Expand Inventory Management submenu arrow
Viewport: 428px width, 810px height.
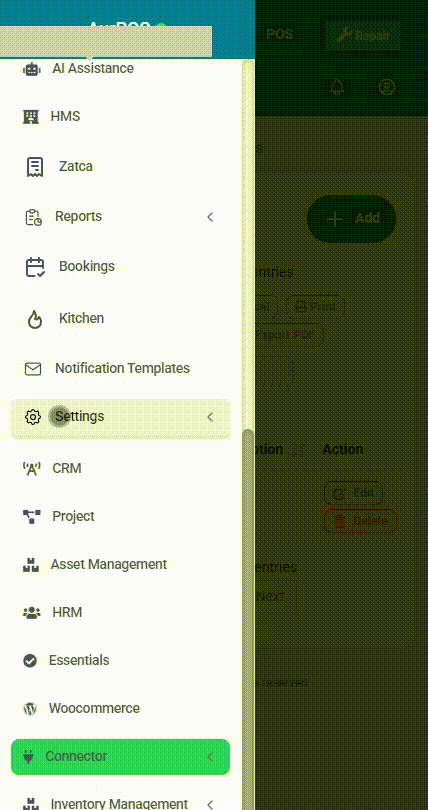coord(210,804)
